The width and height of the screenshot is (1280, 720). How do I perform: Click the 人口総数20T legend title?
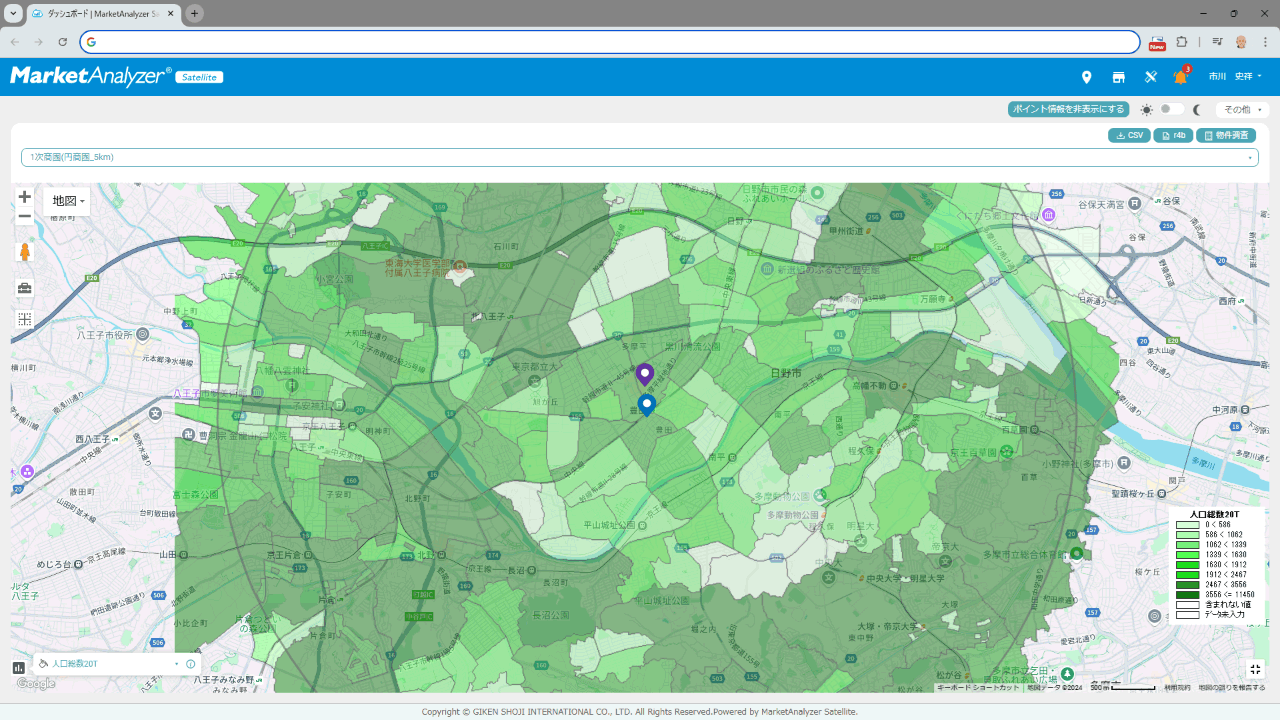[1214, 514]
